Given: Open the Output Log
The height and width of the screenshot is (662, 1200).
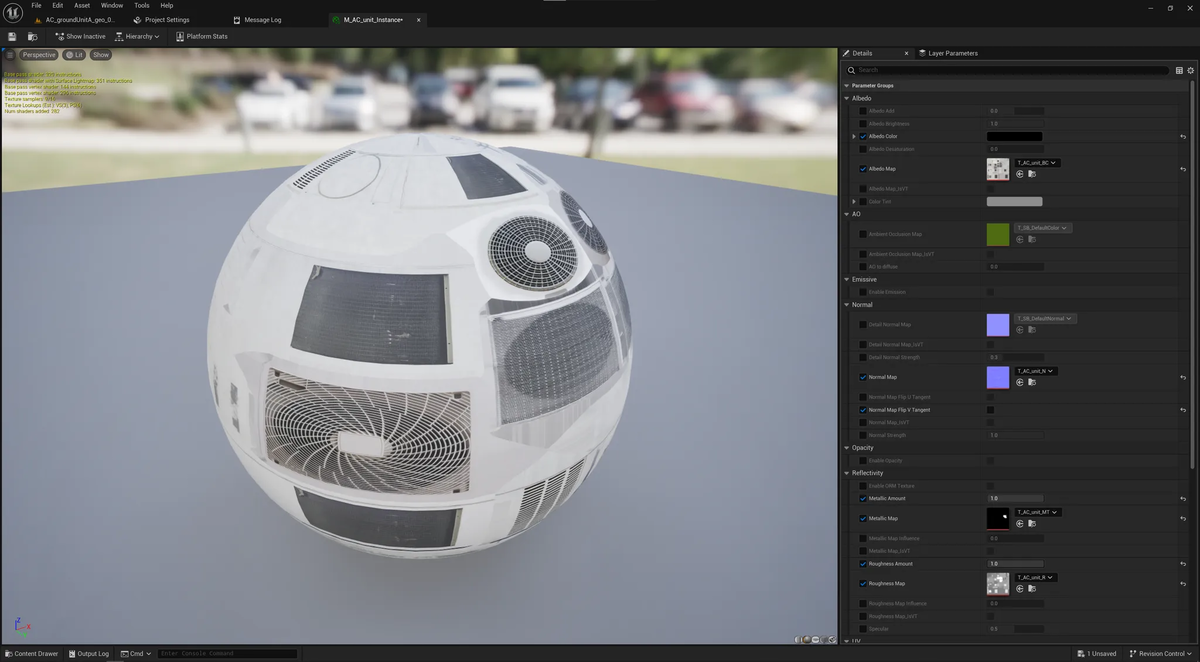Looking at the screenshot, I should tap(88, 654).
